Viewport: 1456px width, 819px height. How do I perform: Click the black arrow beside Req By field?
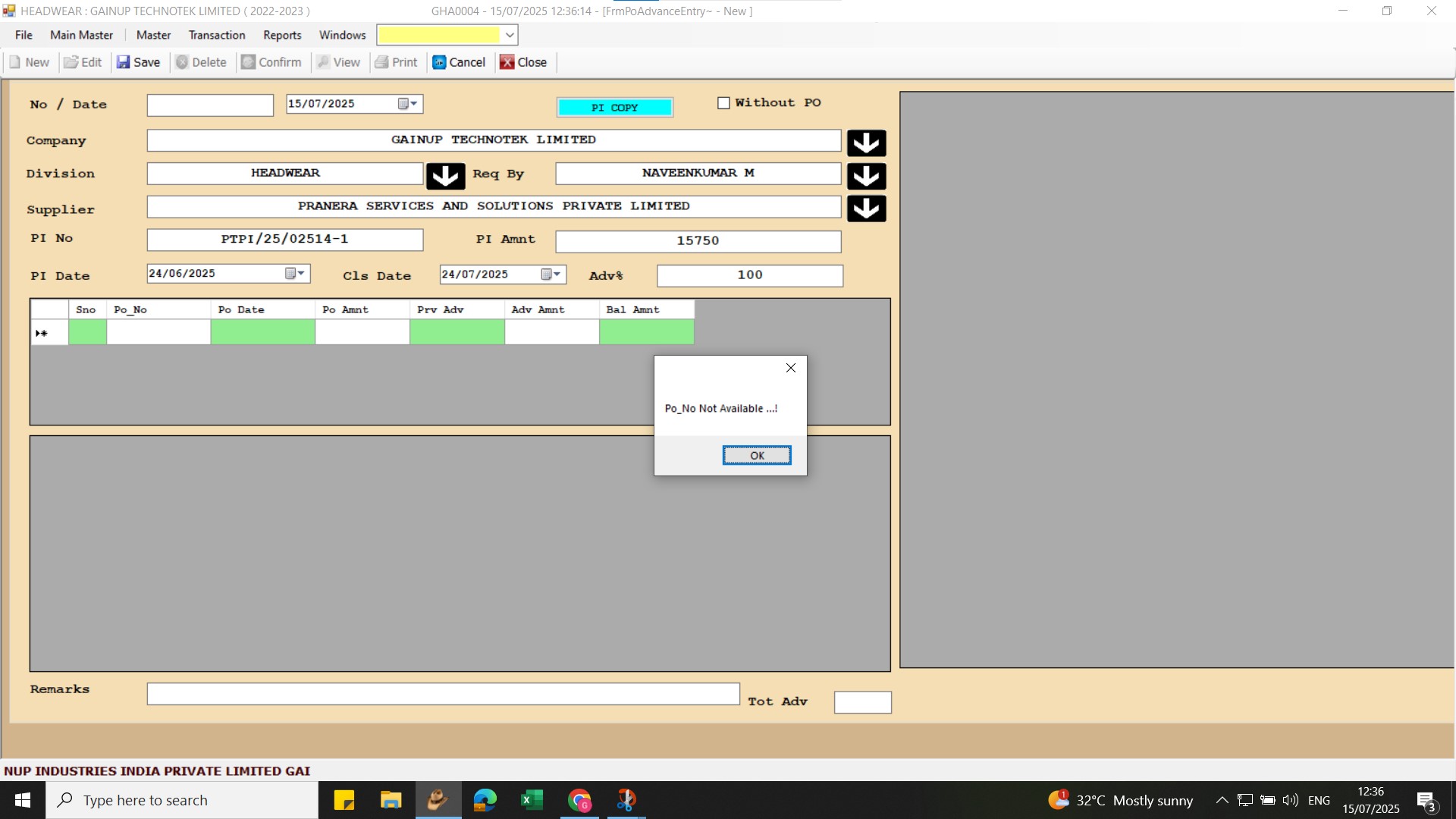(x=866, y=176)
